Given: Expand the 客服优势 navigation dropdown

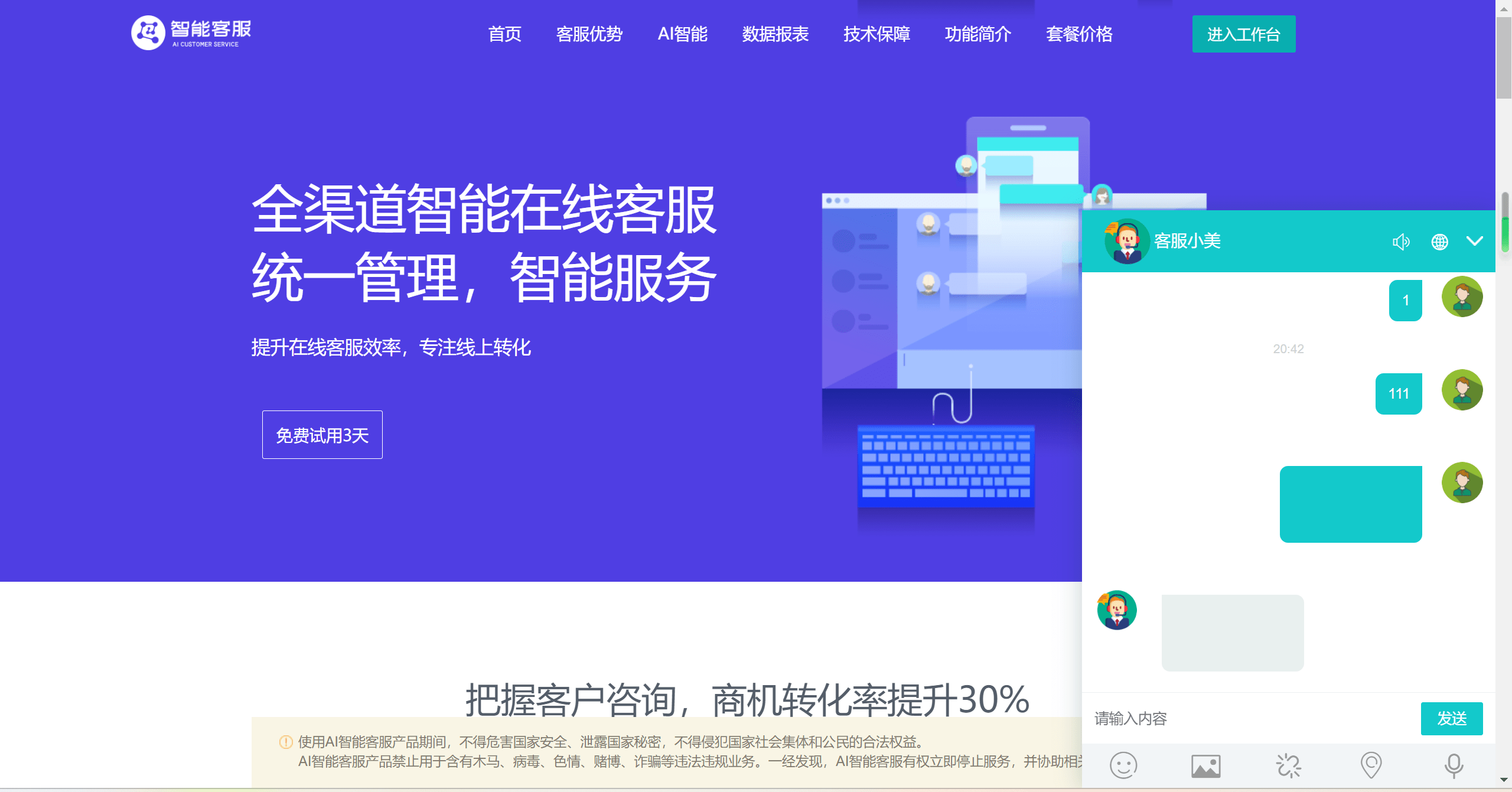Looking at the screenshot, I should [x=591, y=33].
